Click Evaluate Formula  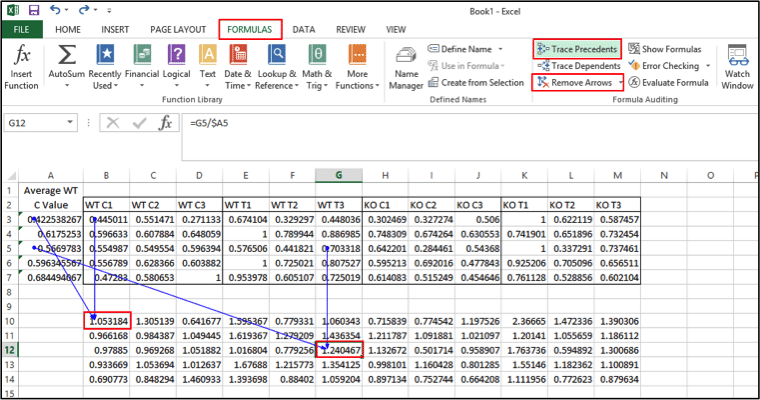tap(668, 82)
